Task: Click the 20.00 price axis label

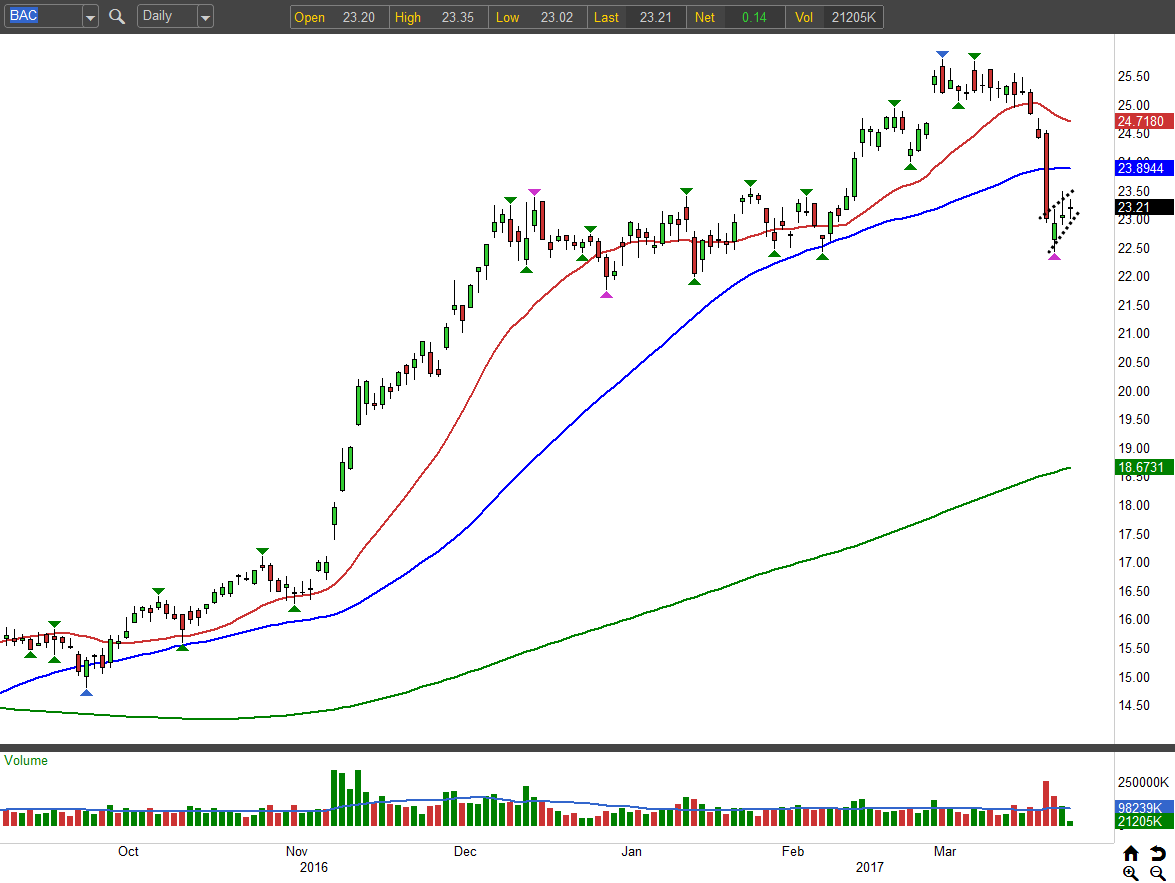Action: (x=1134, y=391)
